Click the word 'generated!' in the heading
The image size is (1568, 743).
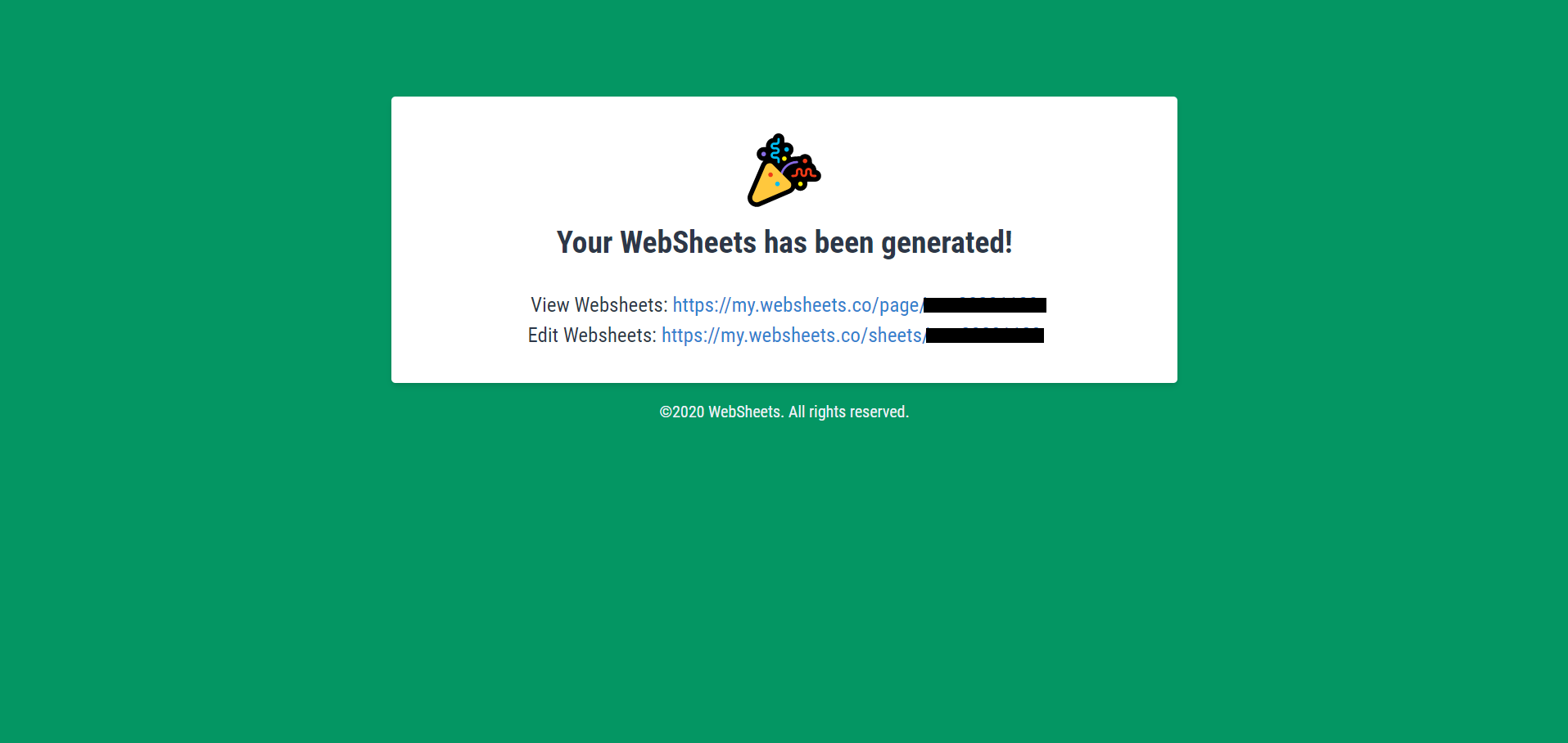947,242
